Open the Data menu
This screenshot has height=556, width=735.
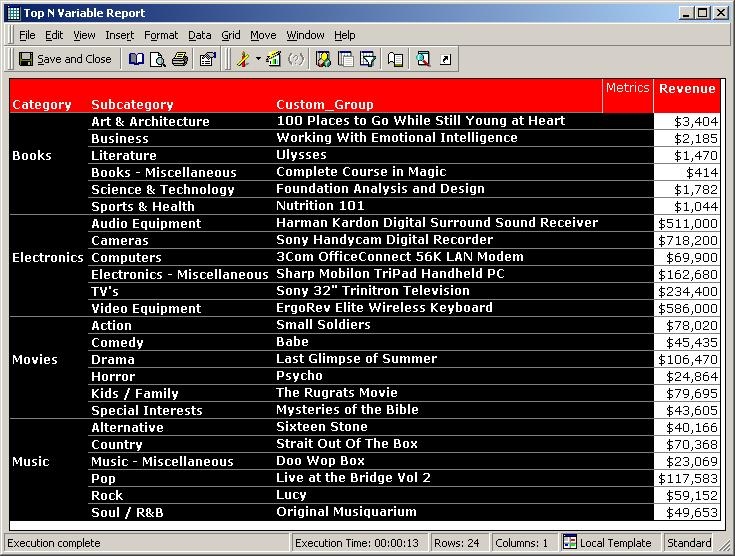[x=199, y=35]
